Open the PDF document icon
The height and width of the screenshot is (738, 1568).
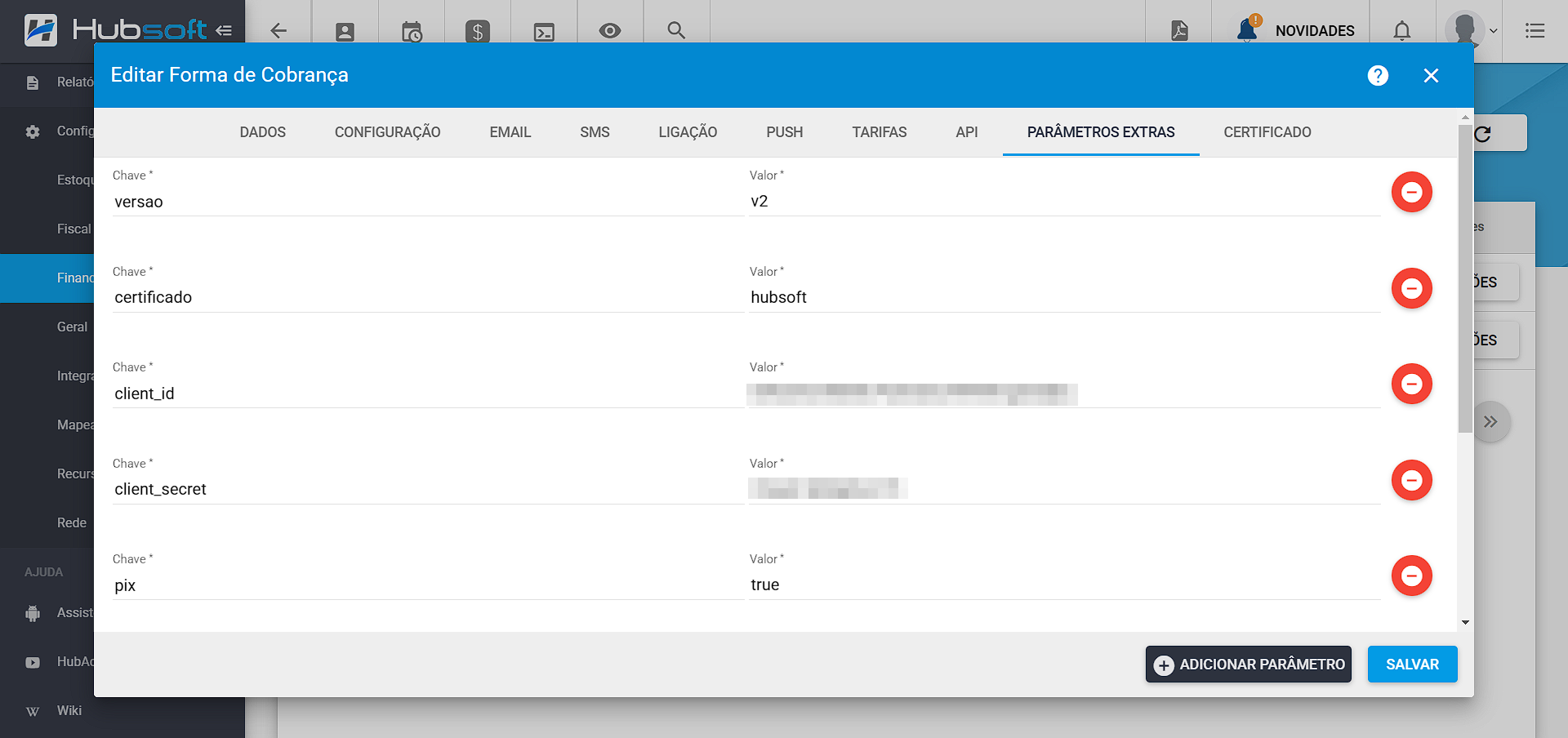(x=1179, y=30)
